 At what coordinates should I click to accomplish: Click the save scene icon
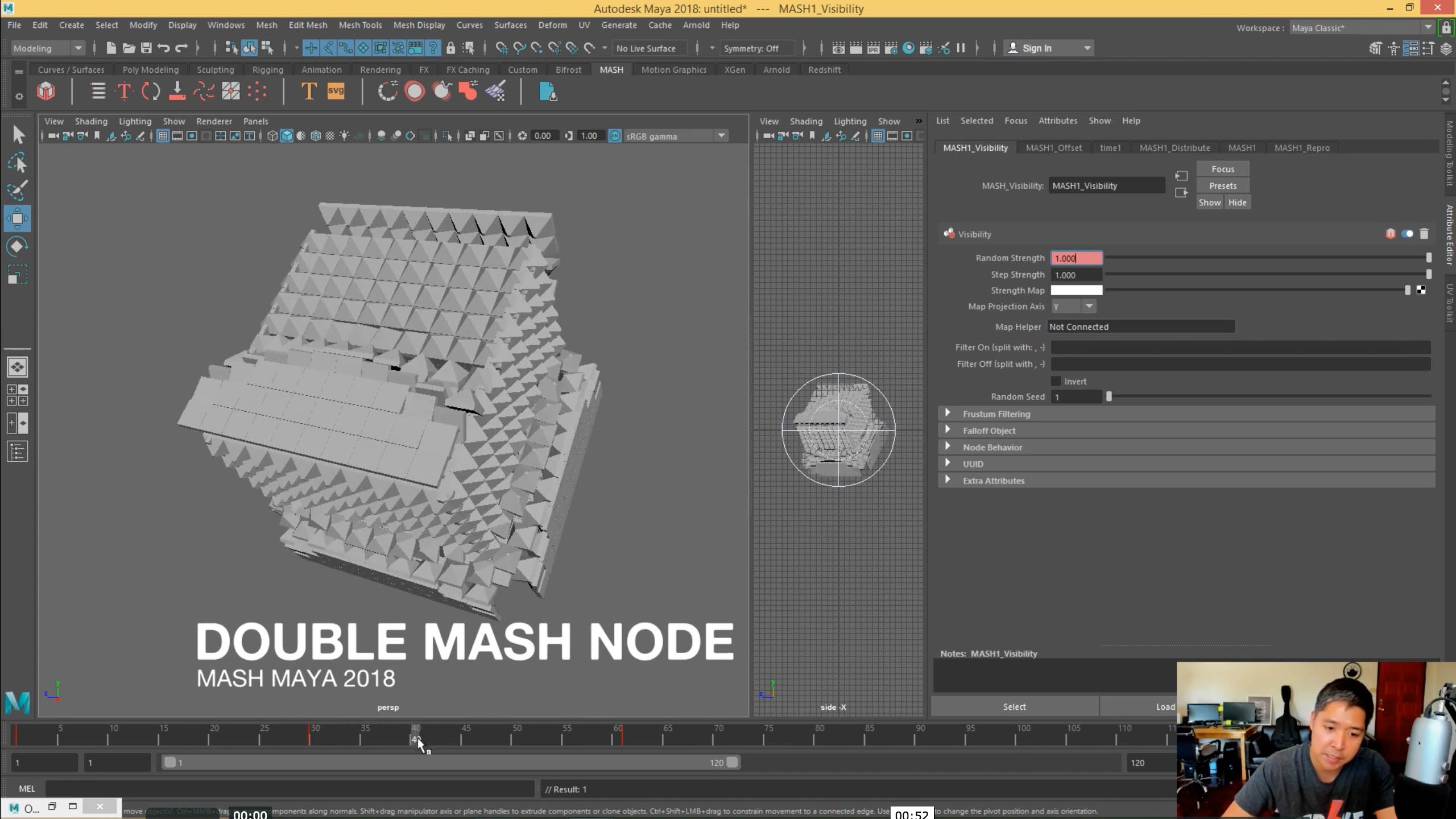click(x=146, y=48)
